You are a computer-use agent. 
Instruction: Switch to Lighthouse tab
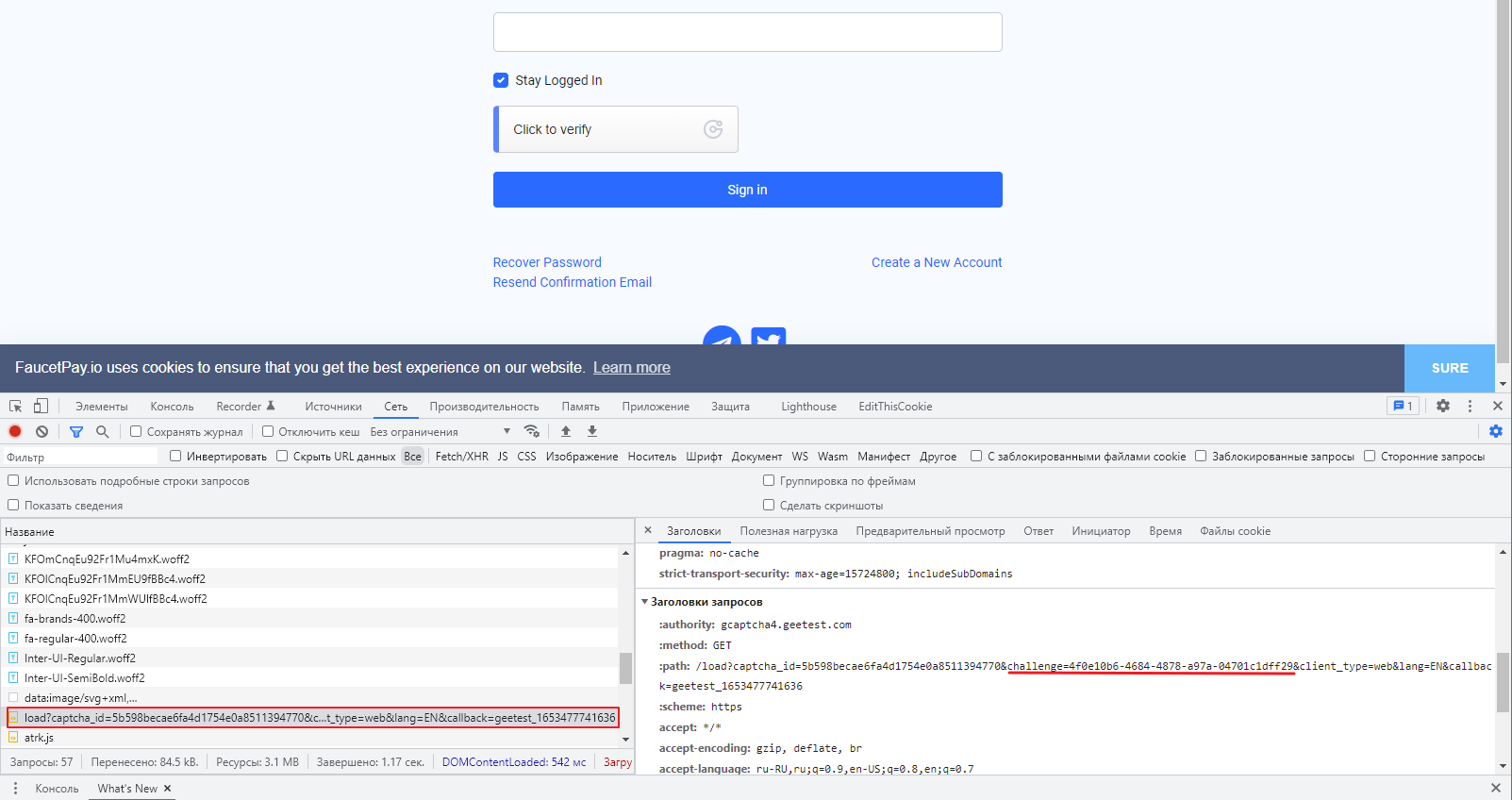click(808, 407)
